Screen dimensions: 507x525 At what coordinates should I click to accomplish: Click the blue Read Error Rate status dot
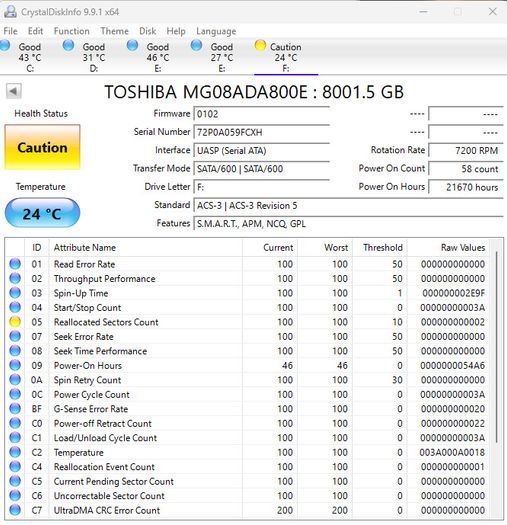15,264
